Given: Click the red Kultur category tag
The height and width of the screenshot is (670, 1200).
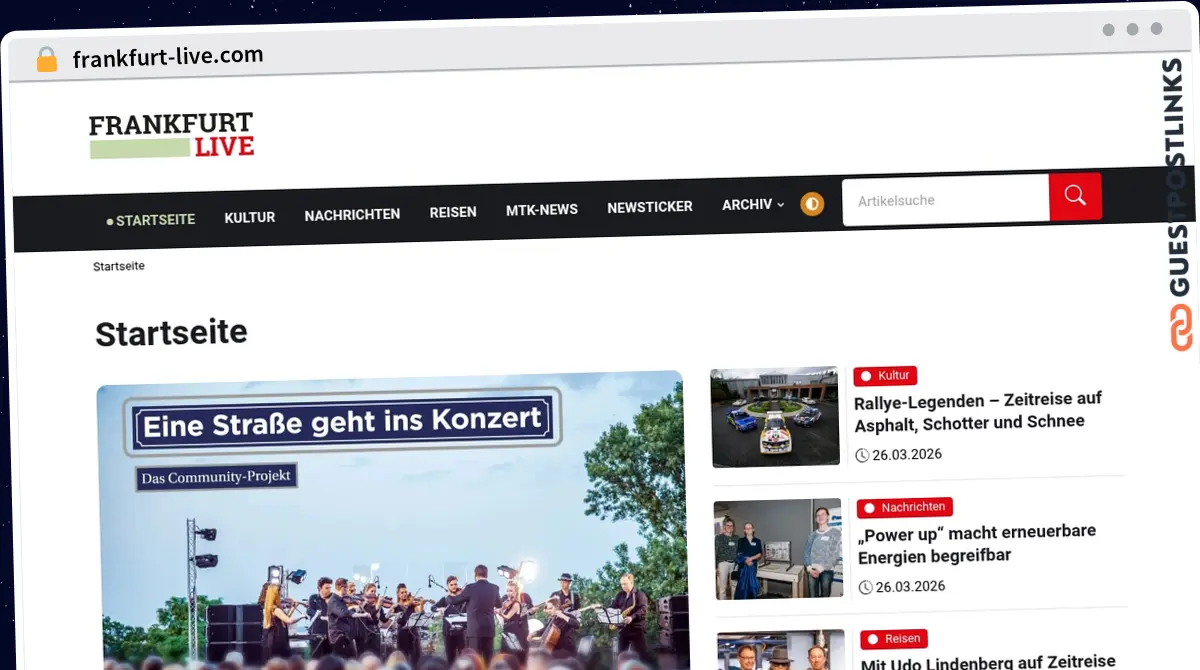Looking at the screenshot, I should 885,376.
